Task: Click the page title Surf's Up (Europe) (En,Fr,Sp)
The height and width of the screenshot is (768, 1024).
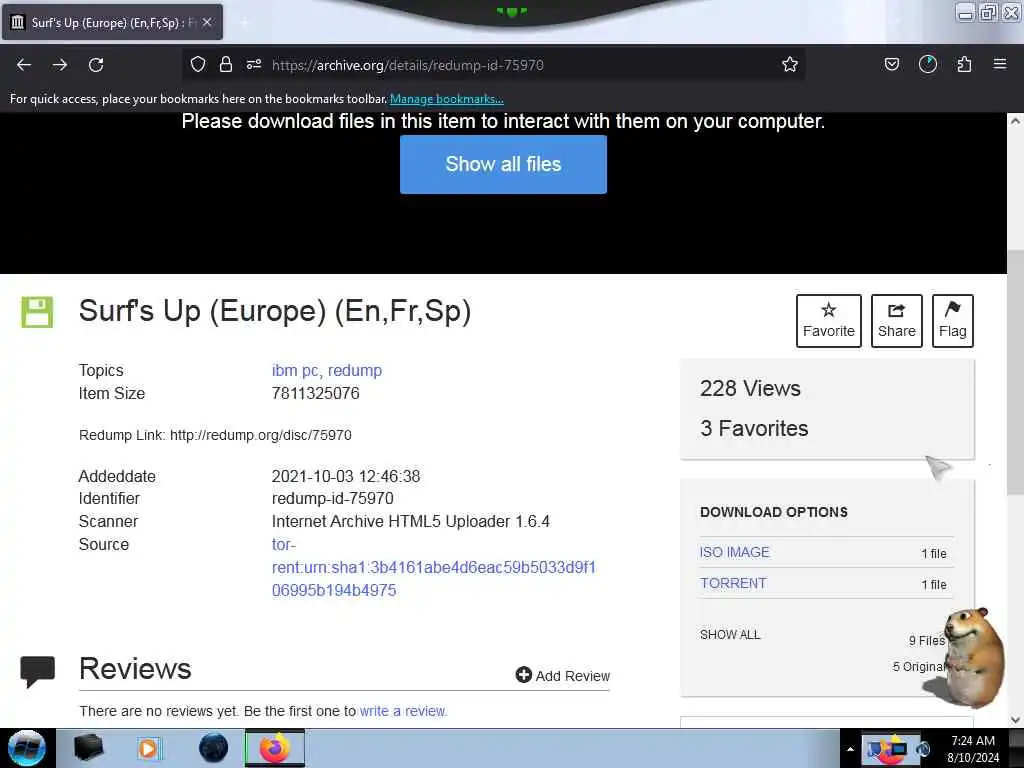Action: (275, 311)
